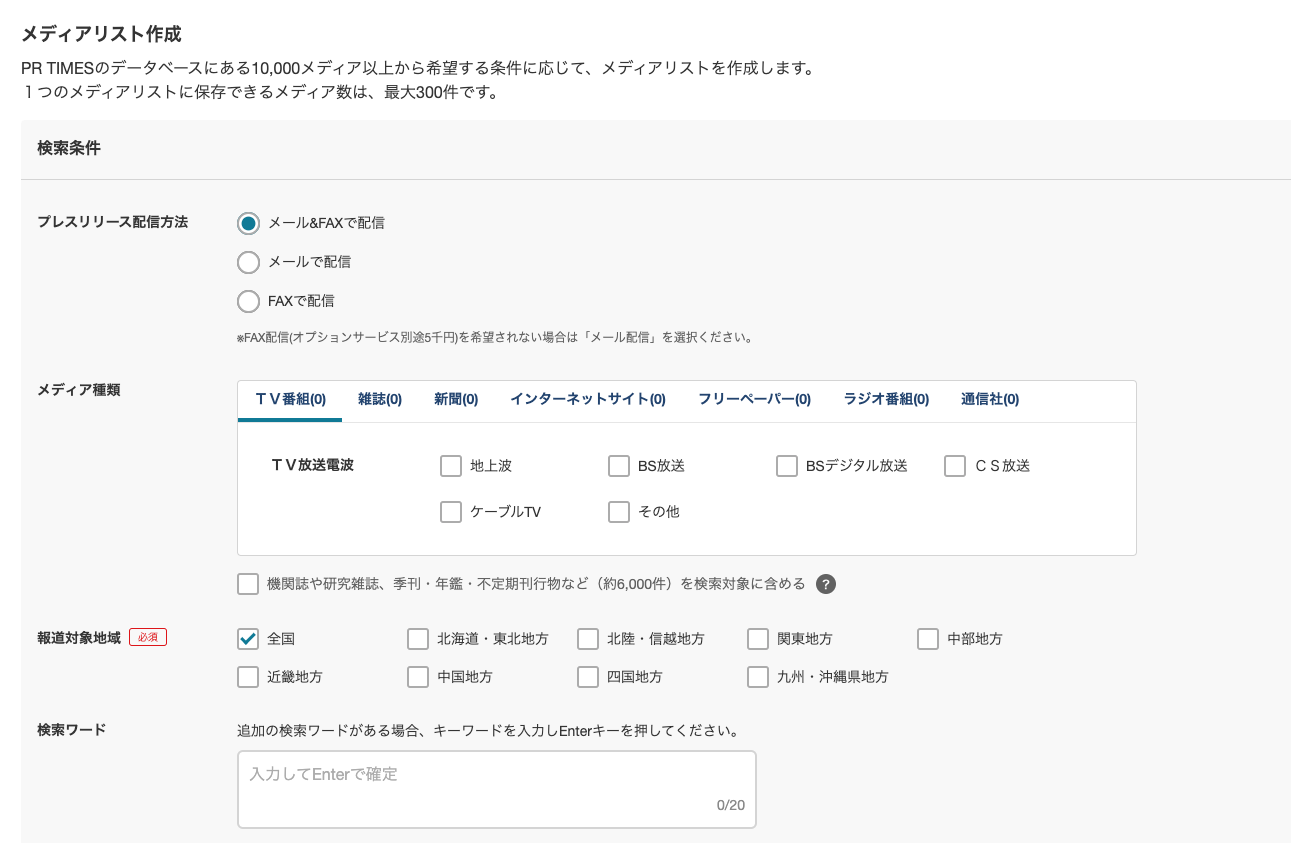Click the 検索ワード label
The image size is (1291, 843).
(71, 729)
